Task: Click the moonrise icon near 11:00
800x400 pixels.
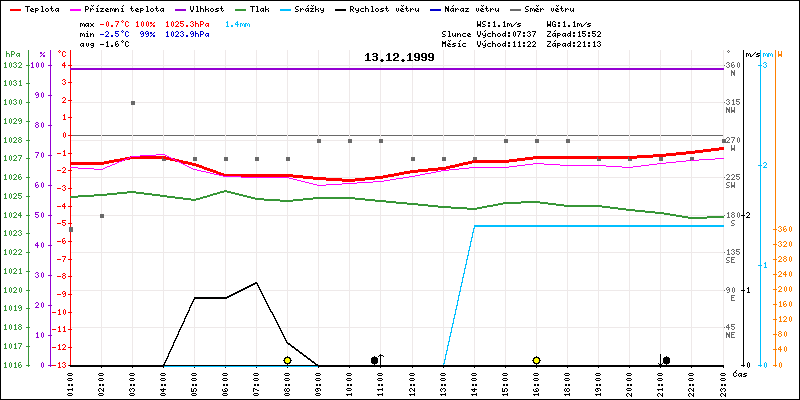Action: point(376,360)
